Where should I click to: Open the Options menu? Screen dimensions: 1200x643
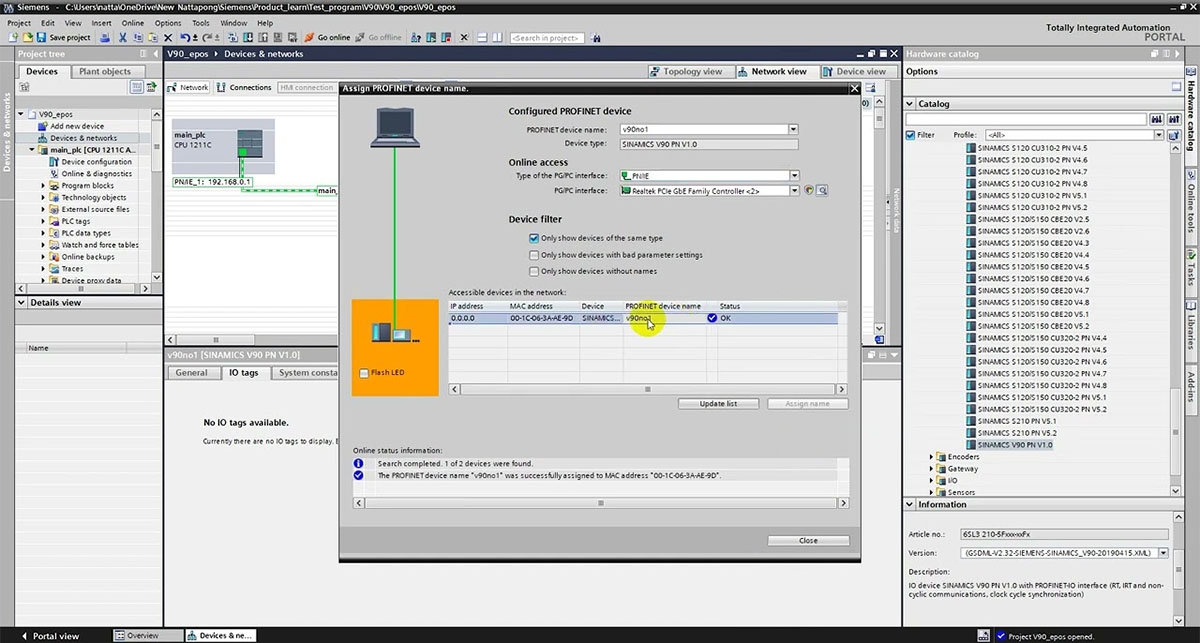coord(168,22)
